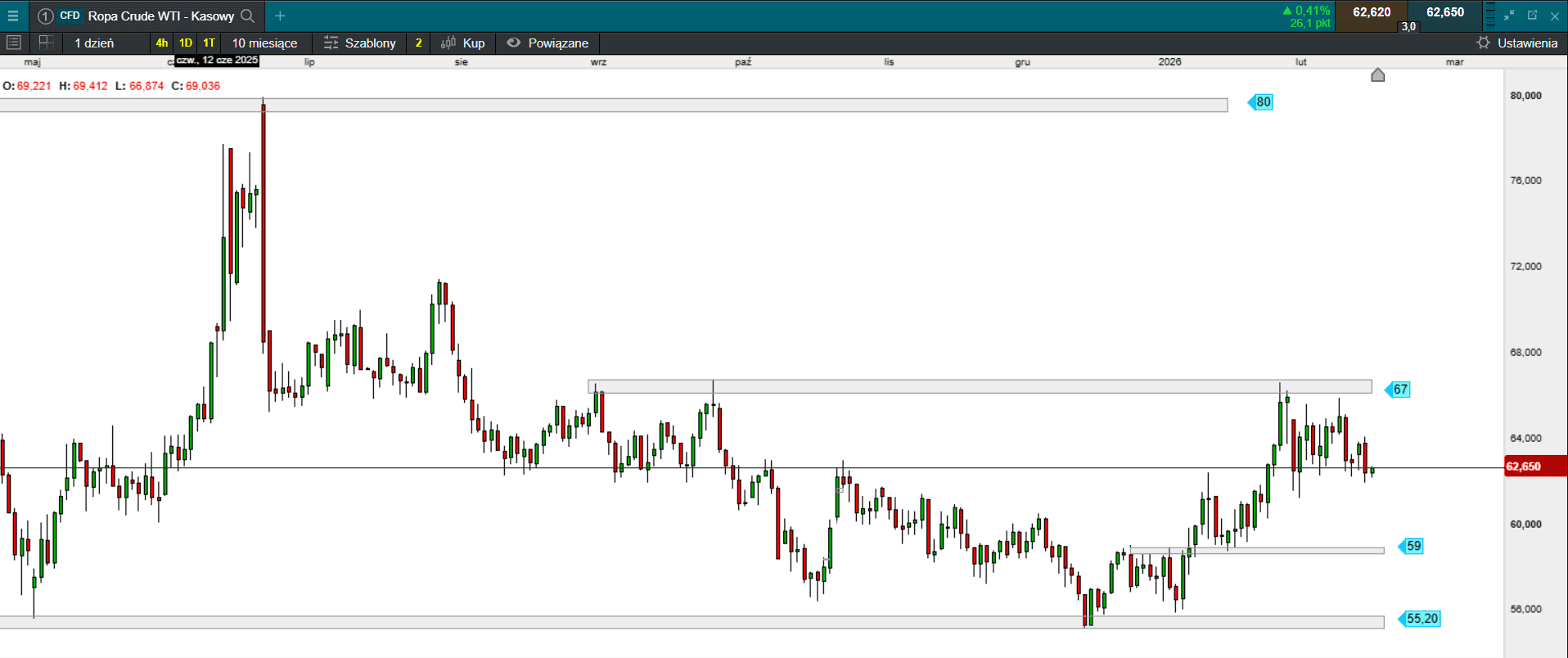Open the chart layout grid icon
The width and height of the screenshot is (1568, 658).
(46, 43)
